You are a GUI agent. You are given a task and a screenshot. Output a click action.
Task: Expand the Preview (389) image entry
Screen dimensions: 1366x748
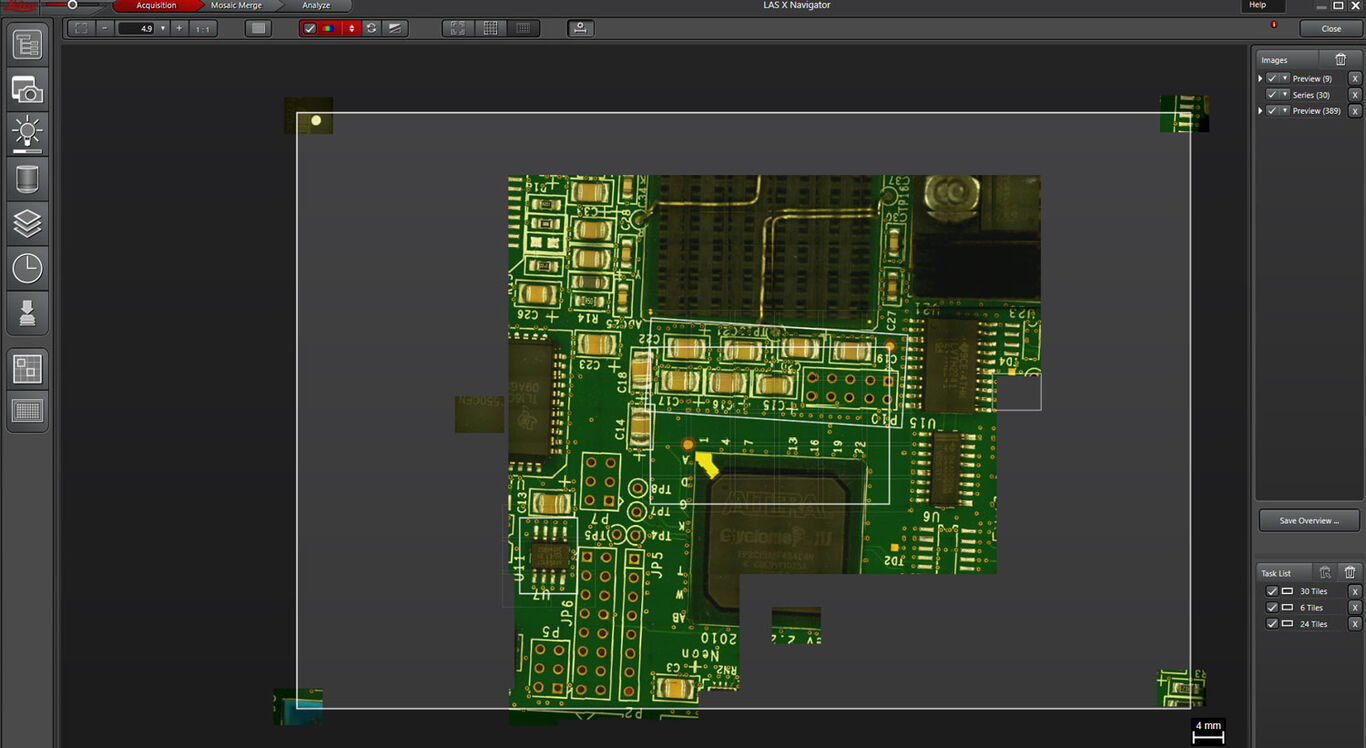tap(1259, 110)
